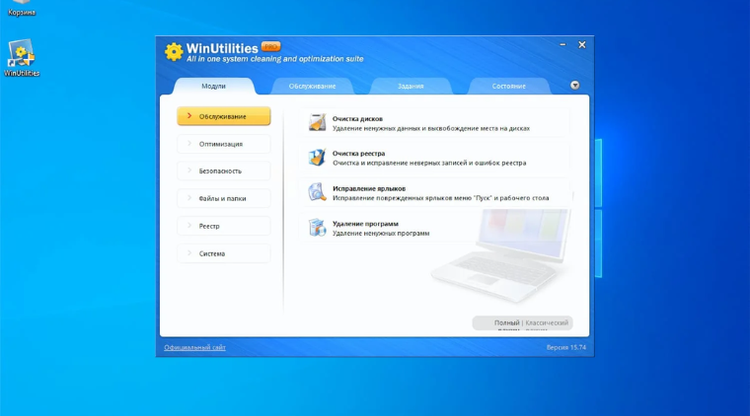
Task: Switch to the Задания tab
Action: (x=410, y=86)
